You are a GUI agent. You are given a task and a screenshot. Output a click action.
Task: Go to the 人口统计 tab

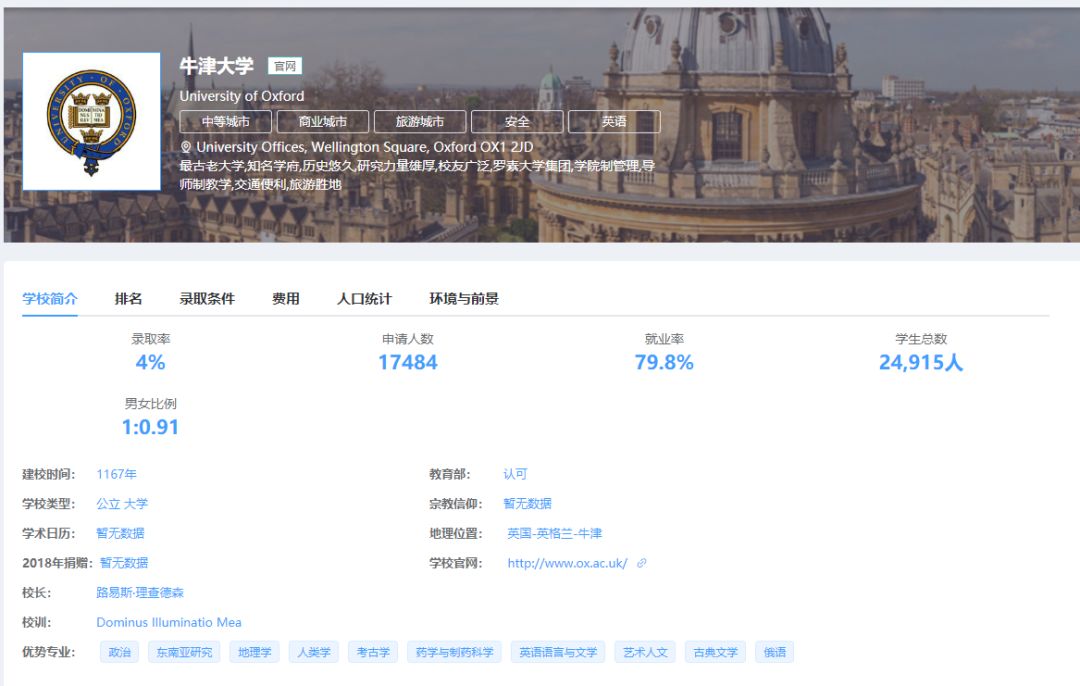tap(364, 299)
